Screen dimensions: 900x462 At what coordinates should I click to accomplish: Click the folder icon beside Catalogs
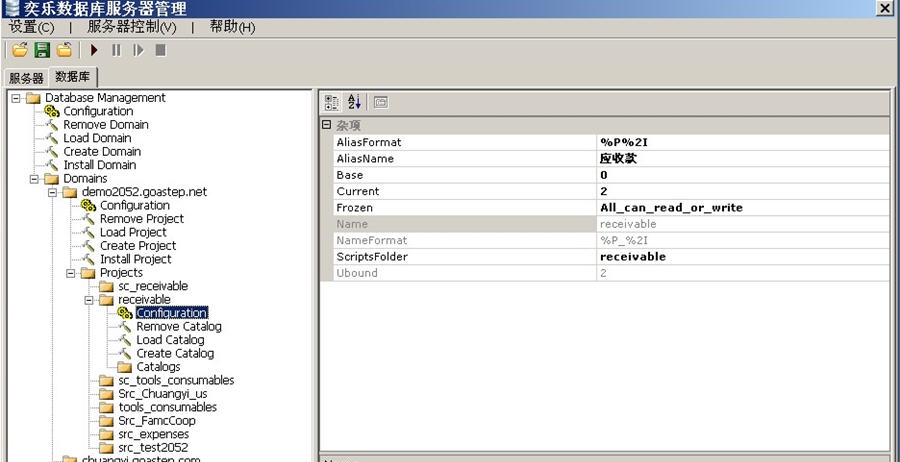[125, 367]
